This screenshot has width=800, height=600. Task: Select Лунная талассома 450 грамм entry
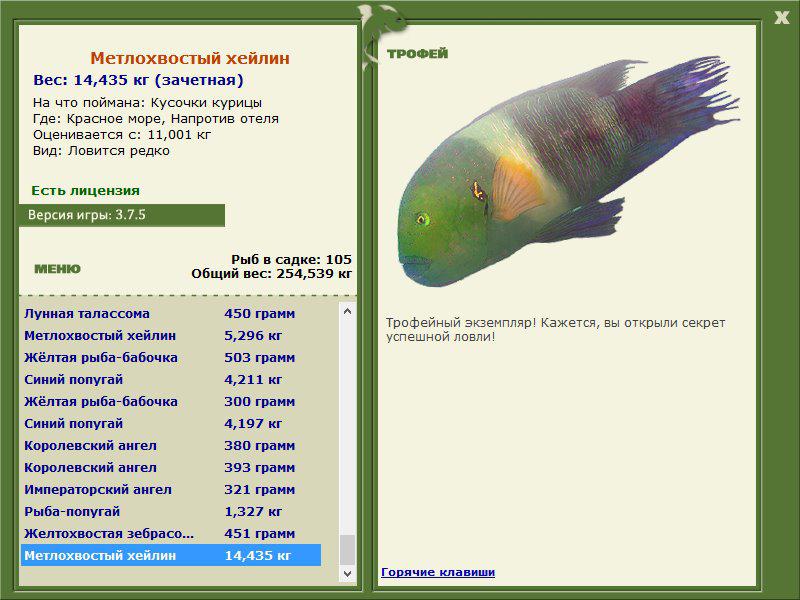coord(171,313)
